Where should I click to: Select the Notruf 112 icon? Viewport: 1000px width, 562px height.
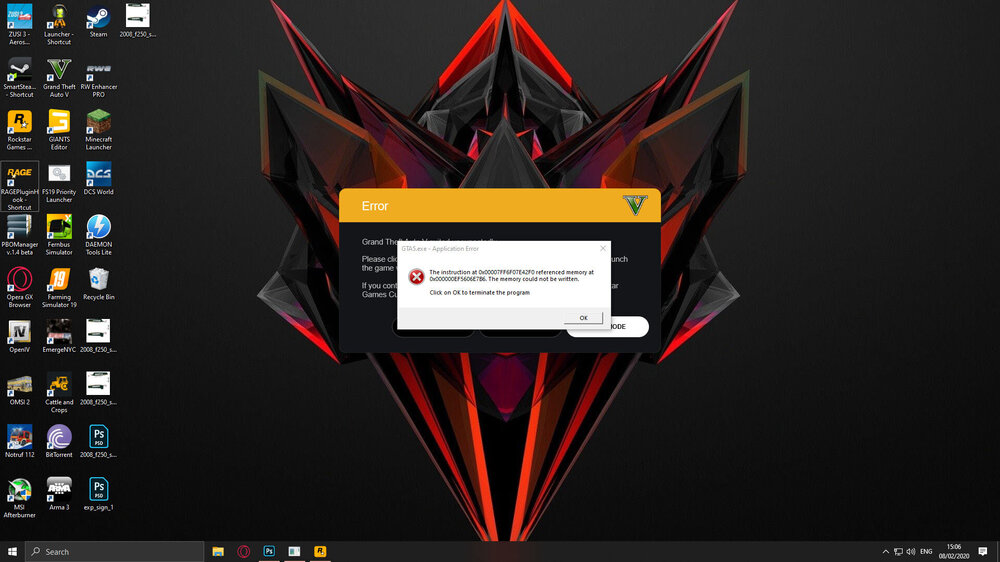click(x=19, y=441)
